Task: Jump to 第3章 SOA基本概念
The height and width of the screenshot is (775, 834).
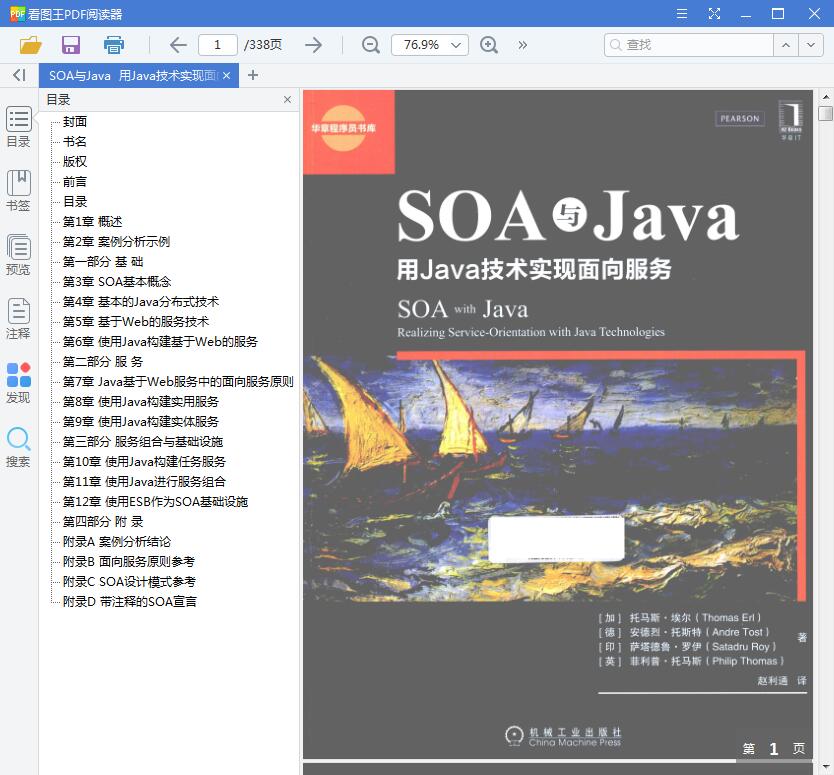Action: (x=117, y=282)
